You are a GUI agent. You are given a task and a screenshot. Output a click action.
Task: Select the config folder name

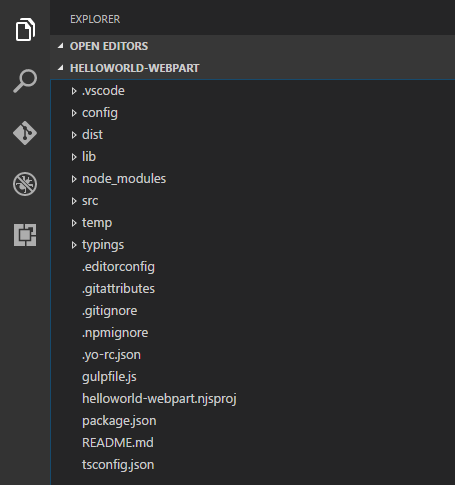(100, 113)
